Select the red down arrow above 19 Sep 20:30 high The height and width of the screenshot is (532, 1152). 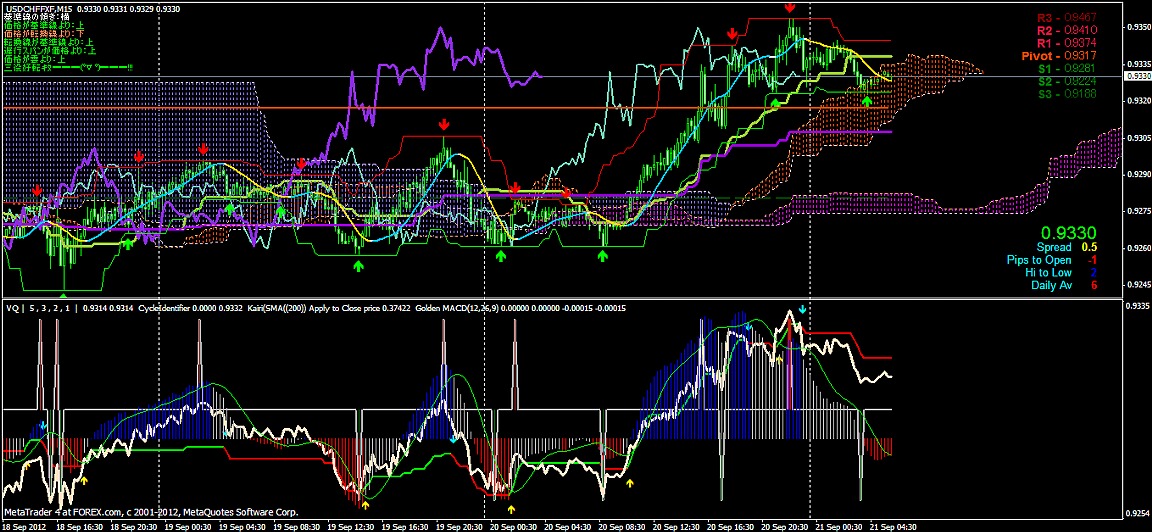(x=443, y=125)
